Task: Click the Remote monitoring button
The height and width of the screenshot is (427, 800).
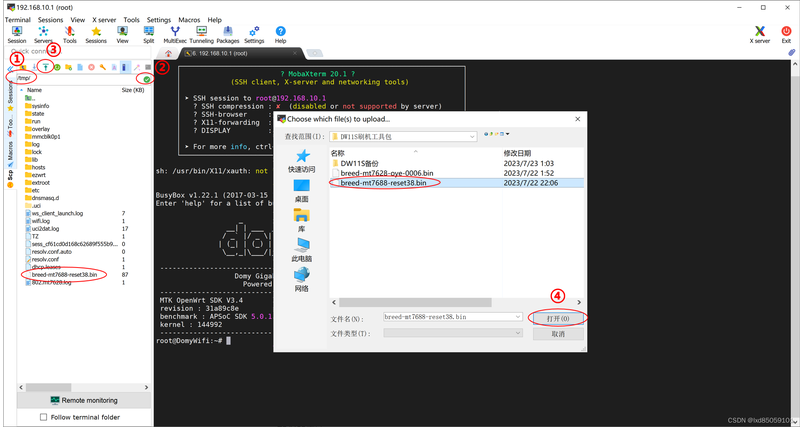Action: coord(84,400)
